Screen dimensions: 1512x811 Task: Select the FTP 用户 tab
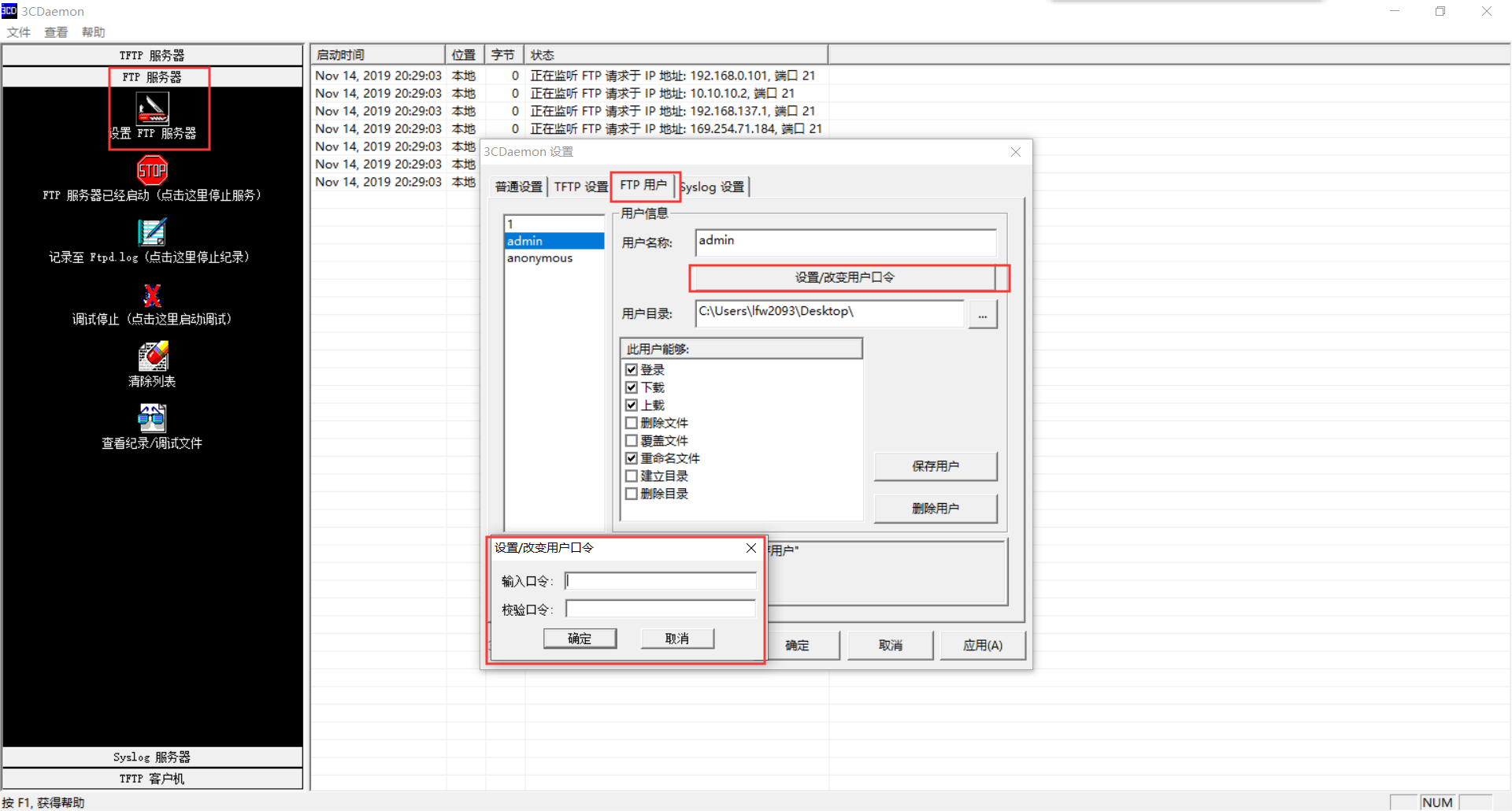tap(643, 185)
